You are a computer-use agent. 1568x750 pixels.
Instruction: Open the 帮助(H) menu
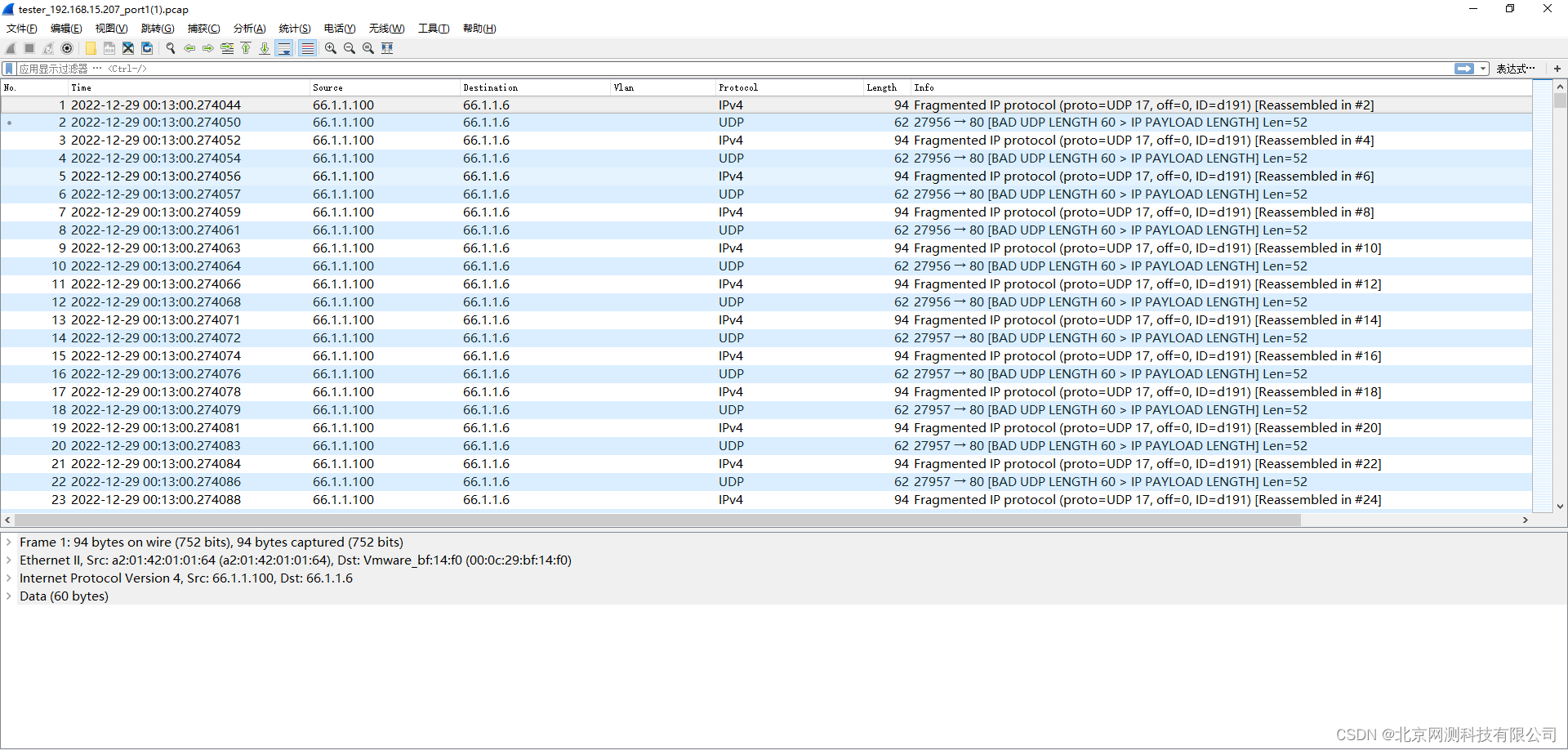pos(479,29)
